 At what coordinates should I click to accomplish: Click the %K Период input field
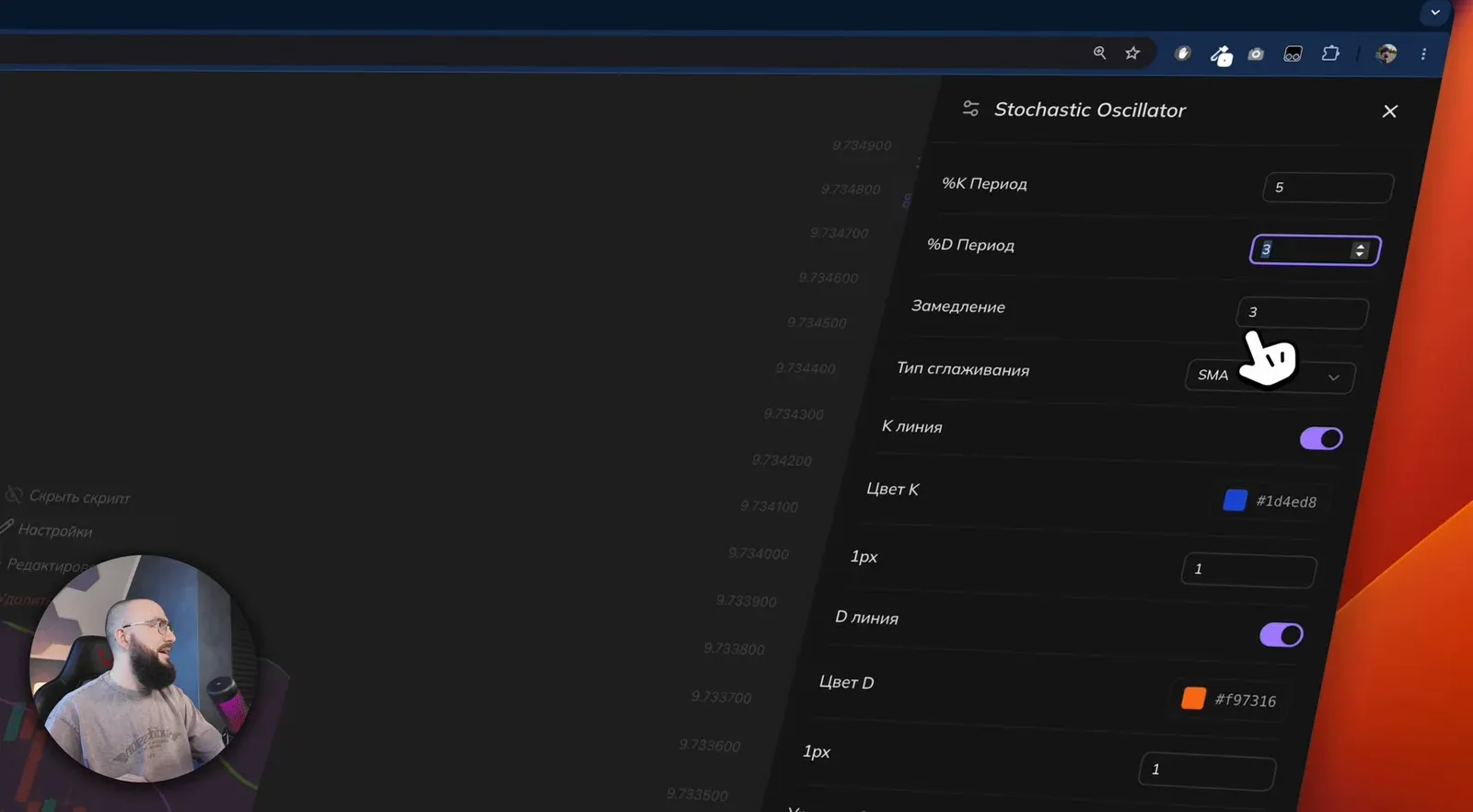[1328, 188]
